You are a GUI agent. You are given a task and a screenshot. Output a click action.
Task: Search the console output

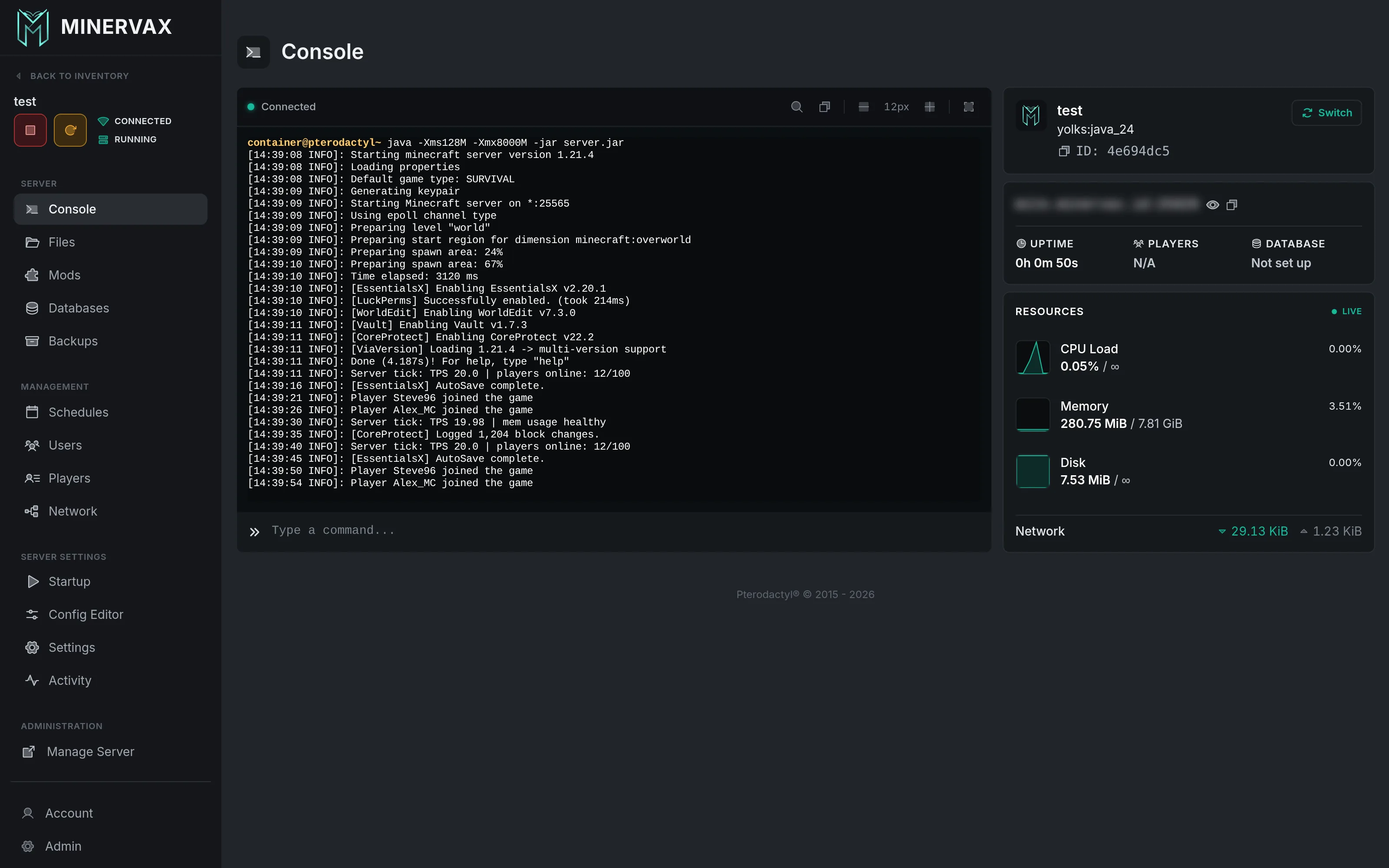pos(797,107)
